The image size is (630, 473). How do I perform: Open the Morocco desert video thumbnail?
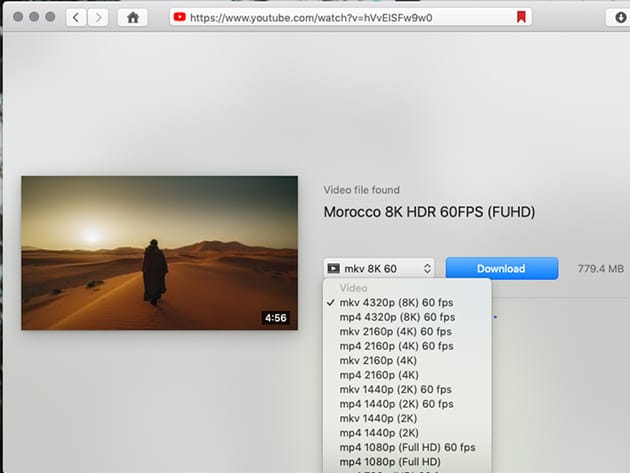[159, 252]
